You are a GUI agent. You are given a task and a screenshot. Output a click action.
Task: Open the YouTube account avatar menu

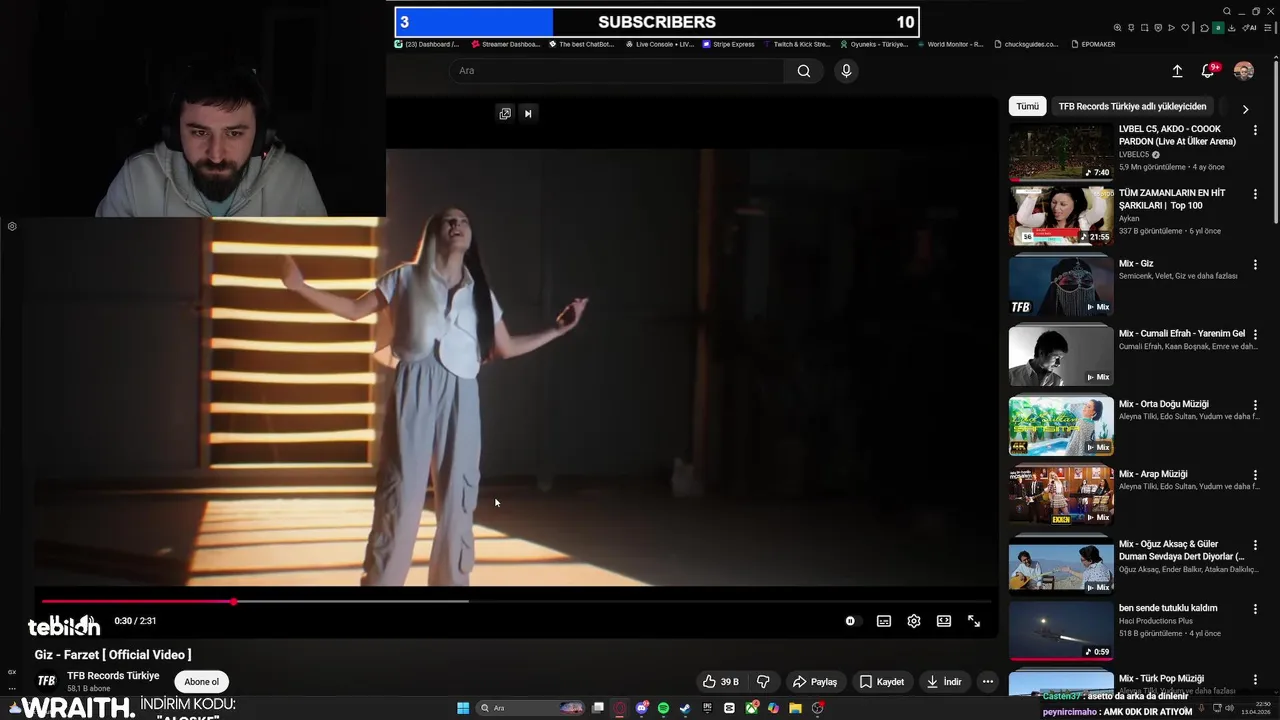(x=1244, y=71)
